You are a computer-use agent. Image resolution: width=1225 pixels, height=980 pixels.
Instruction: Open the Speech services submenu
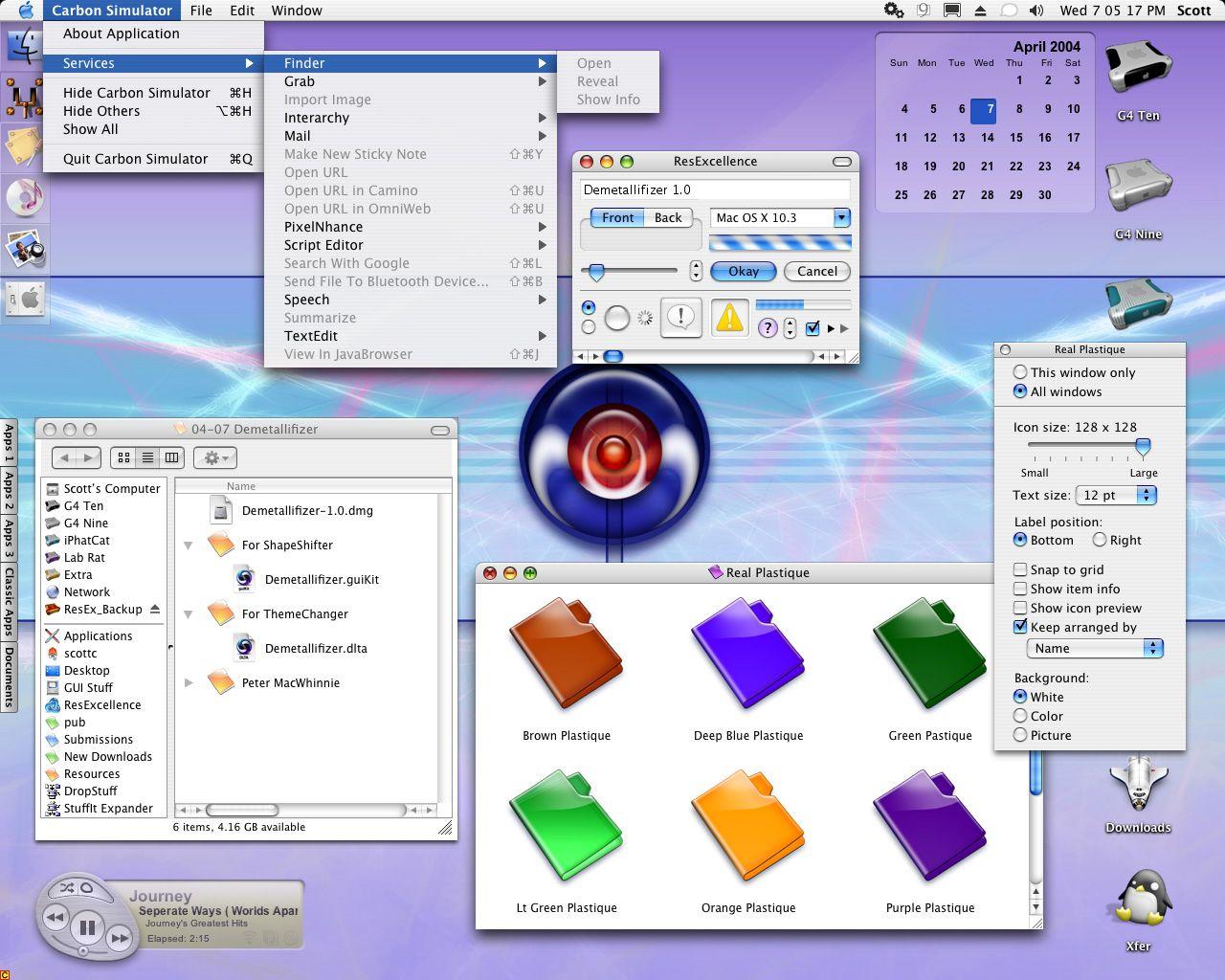tap(411, 300)
